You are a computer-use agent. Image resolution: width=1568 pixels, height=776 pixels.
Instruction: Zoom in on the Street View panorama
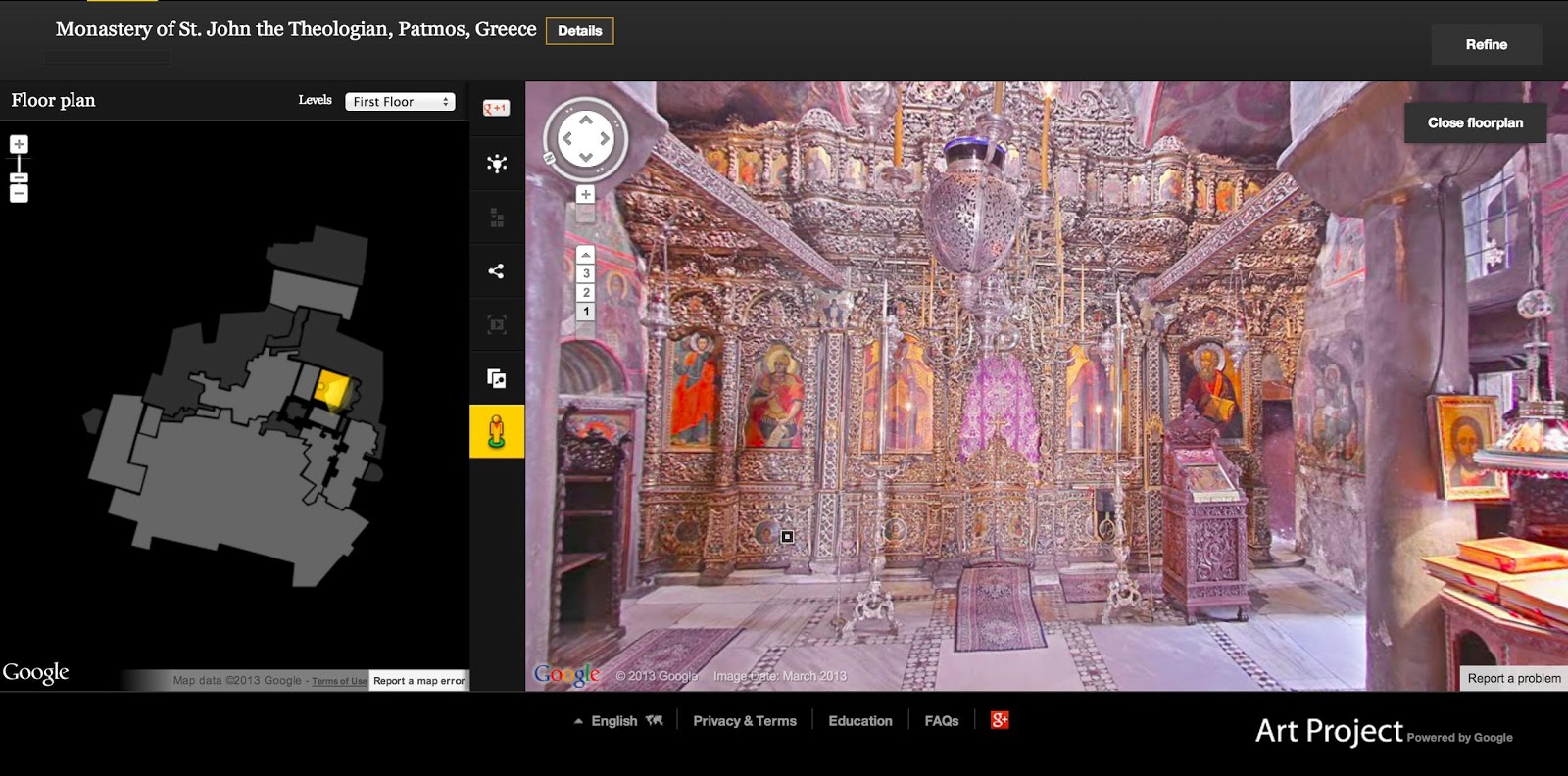(x=585, y=194)
